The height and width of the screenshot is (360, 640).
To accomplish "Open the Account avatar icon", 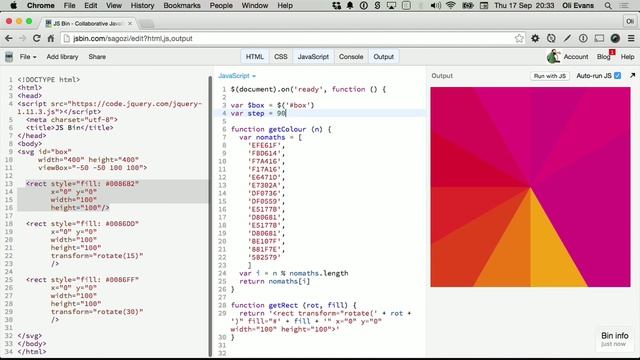I will tap(553, 56).
